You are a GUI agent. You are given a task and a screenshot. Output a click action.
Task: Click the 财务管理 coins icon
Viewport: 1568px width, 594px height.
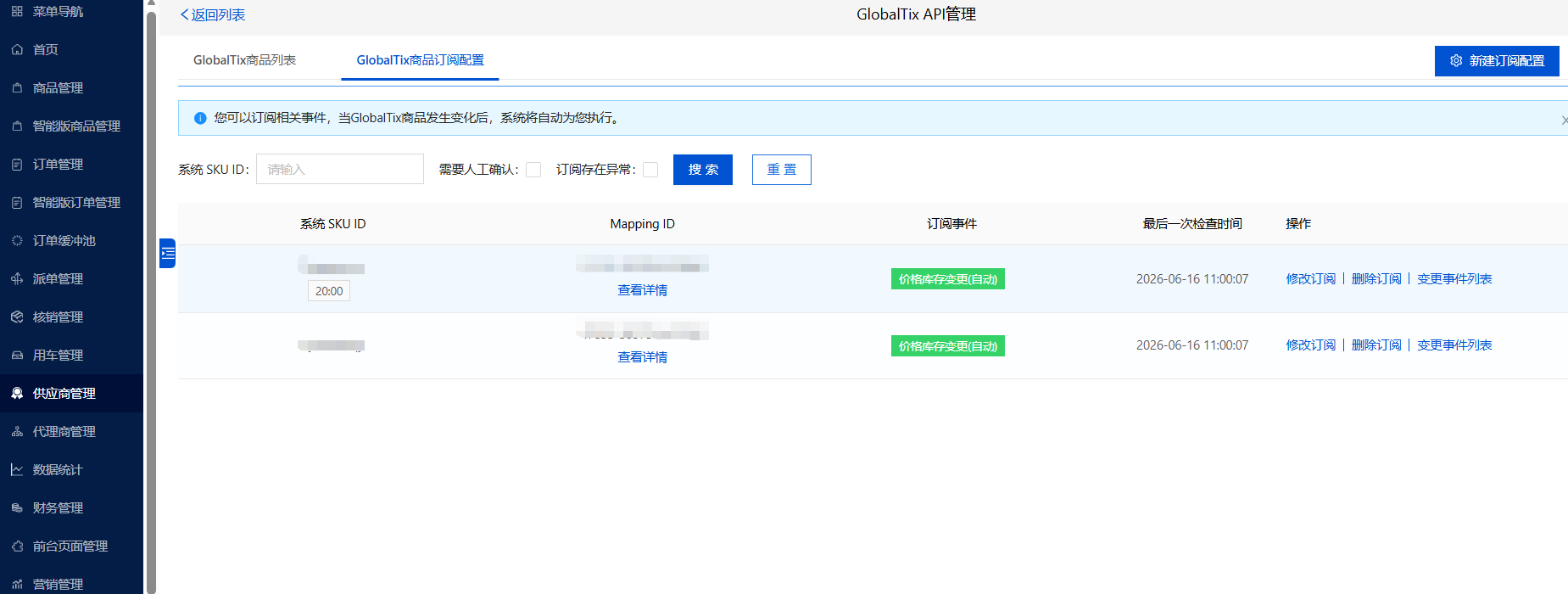(x=17, y=508)
